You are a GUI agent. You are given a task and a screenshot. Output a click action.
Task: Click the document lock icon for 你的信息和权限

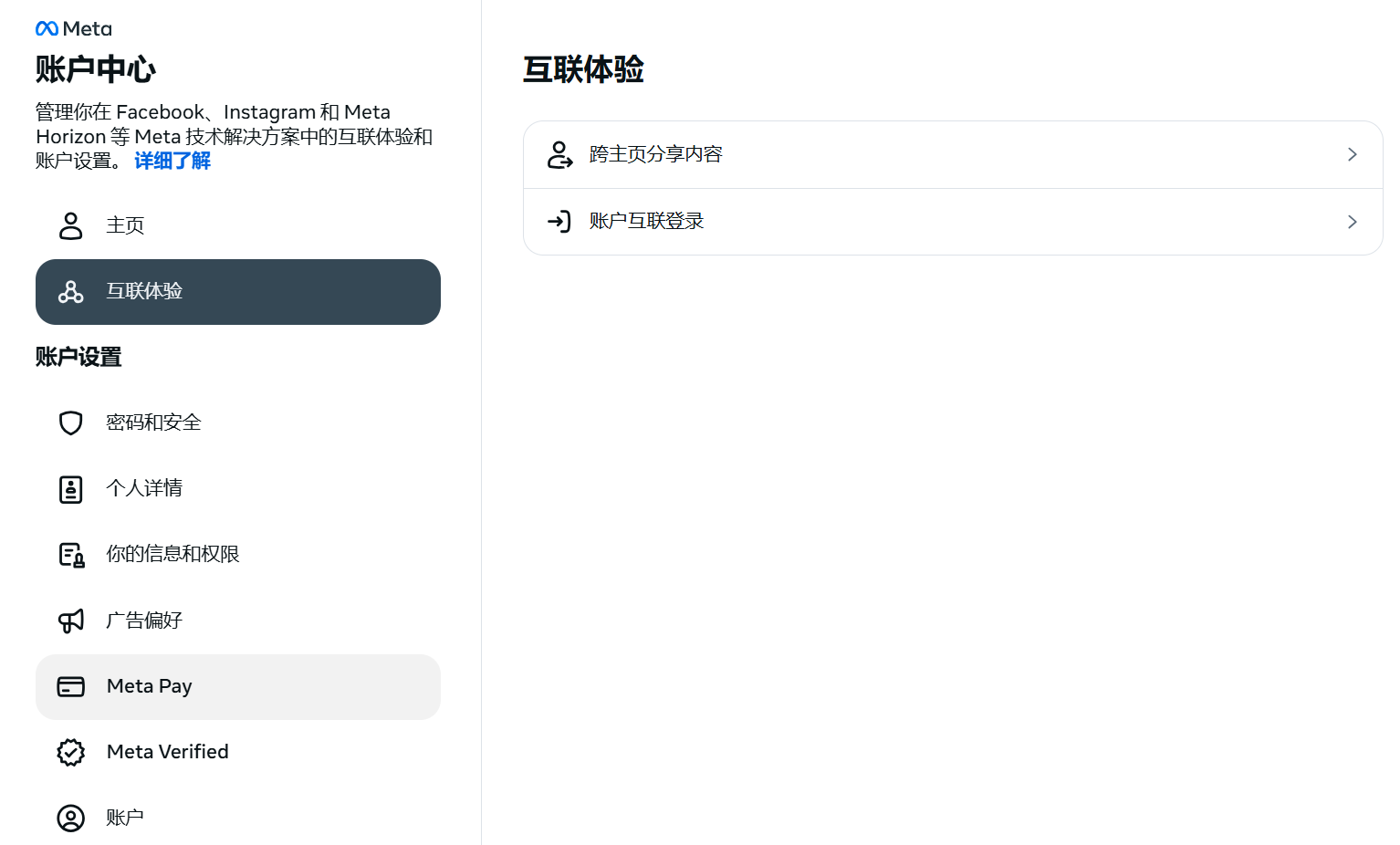coord(71,555)
